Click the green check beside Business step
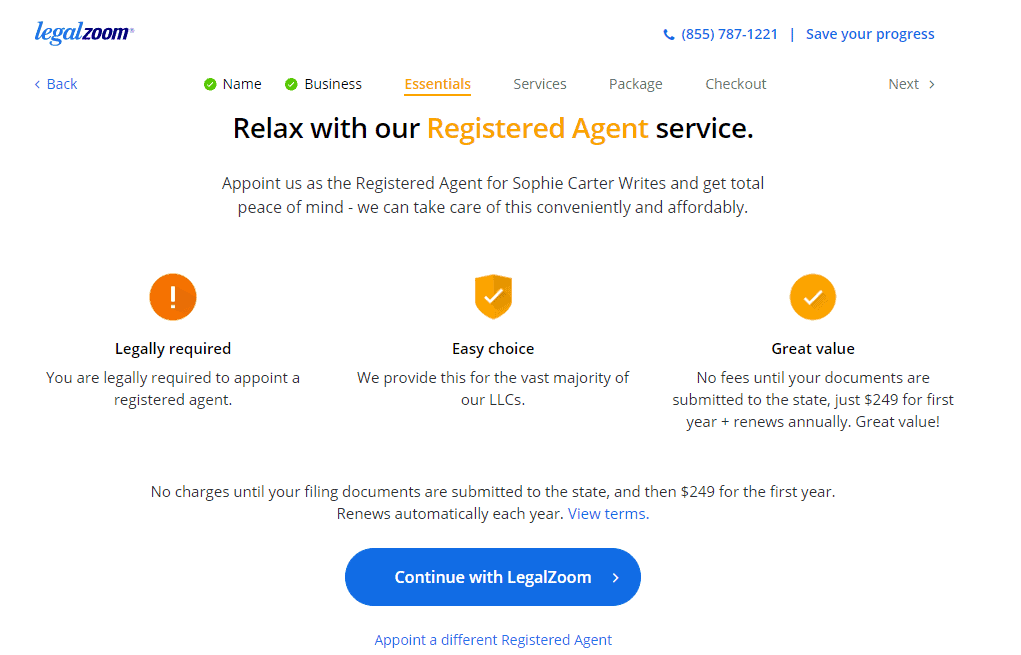The width and height of the screenshot is (1021, 655). tap(291, 84)
